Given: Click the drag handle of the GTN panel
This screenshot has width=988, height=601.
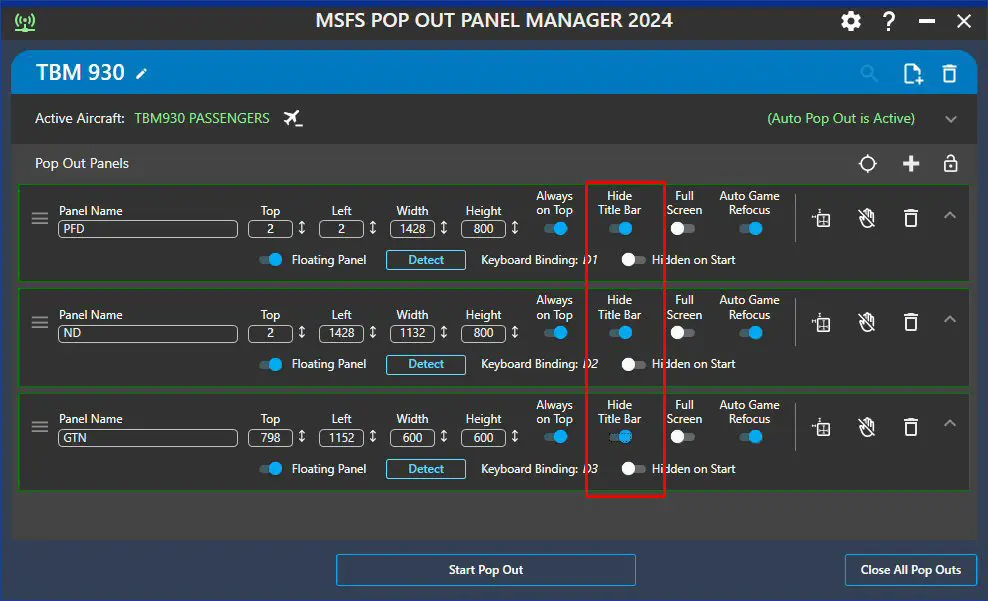Looking at the screenshot, I should click(40, 426).
